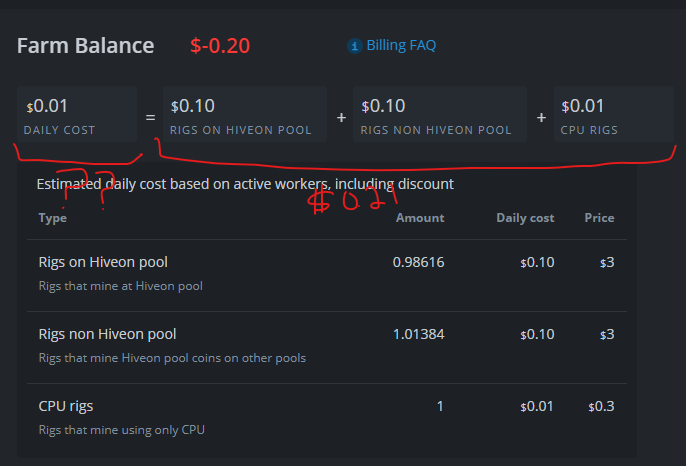The image size is (686, 466).
Task: Click the Amount column header
Action: point(420,218)
